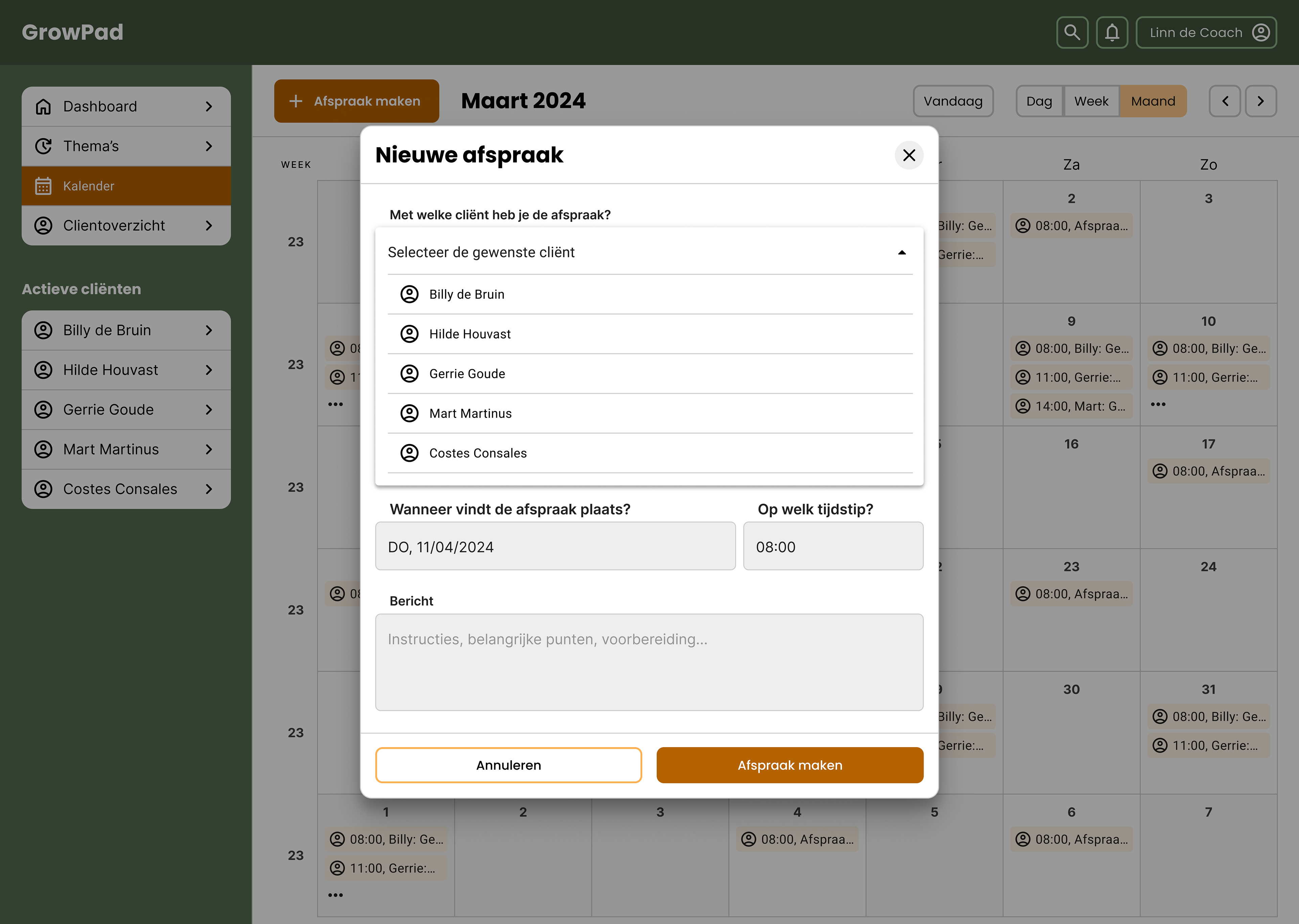The height and width of the screenshot is (924, 1299).
Task: Expand the Dashboard chevron arrow
Action: pos(209,106)
